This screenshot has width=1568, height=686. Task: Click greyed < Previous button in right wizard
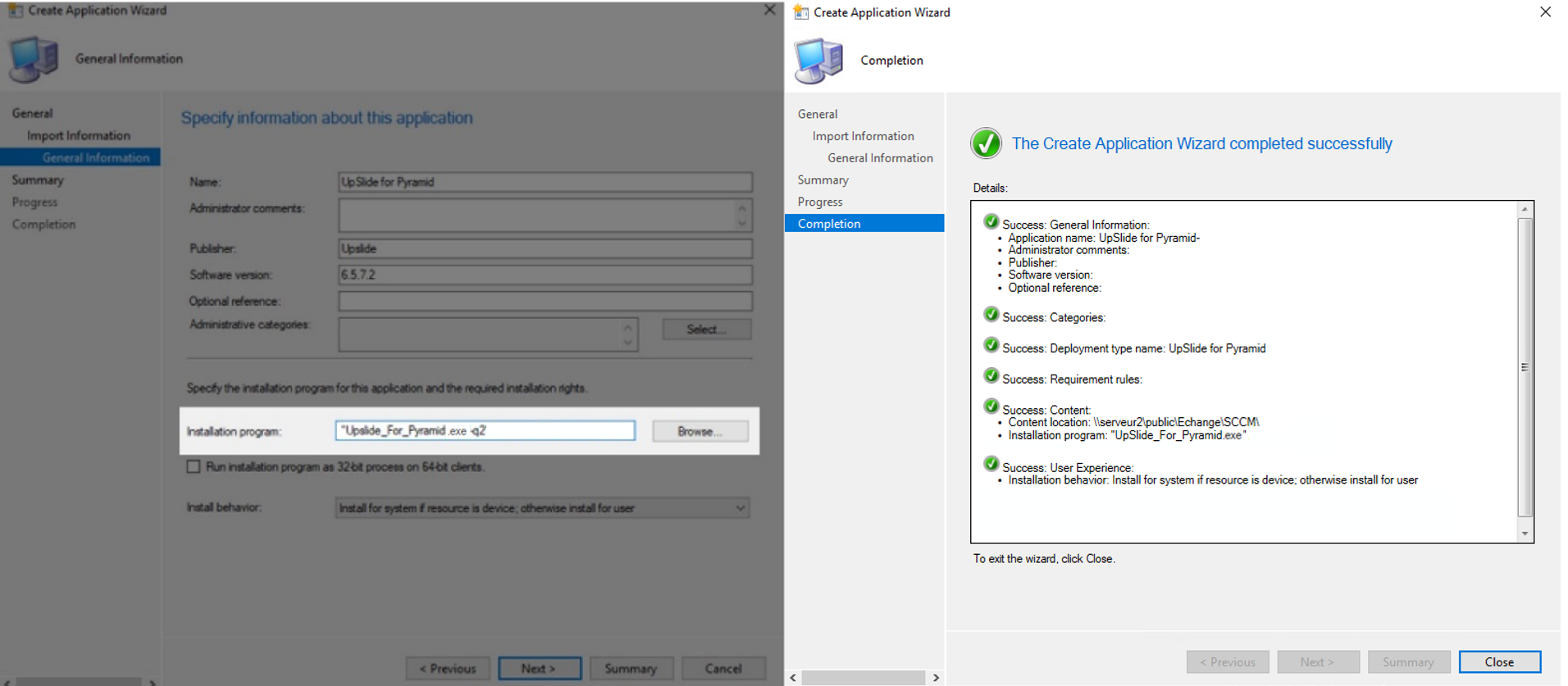point(1228,662)
